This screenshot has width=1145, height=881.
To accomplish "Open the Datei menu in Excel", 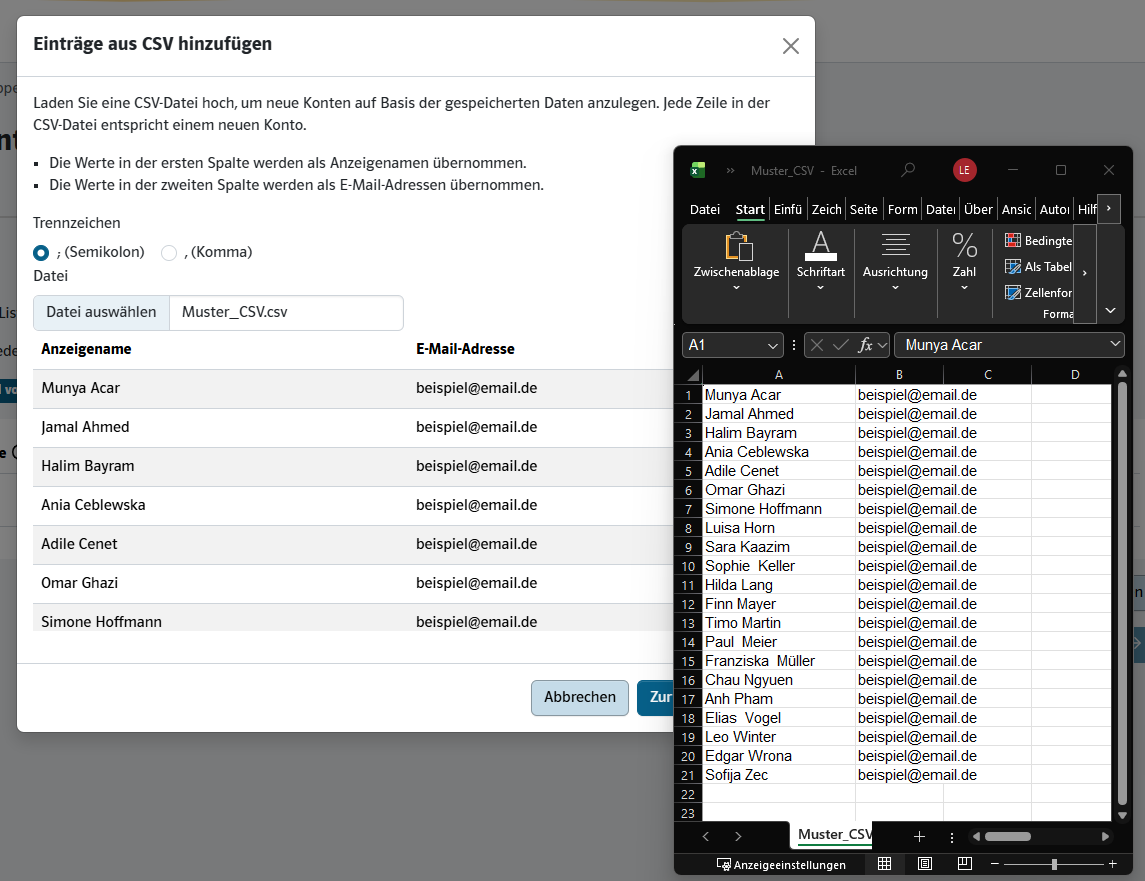I will [705, 210].
